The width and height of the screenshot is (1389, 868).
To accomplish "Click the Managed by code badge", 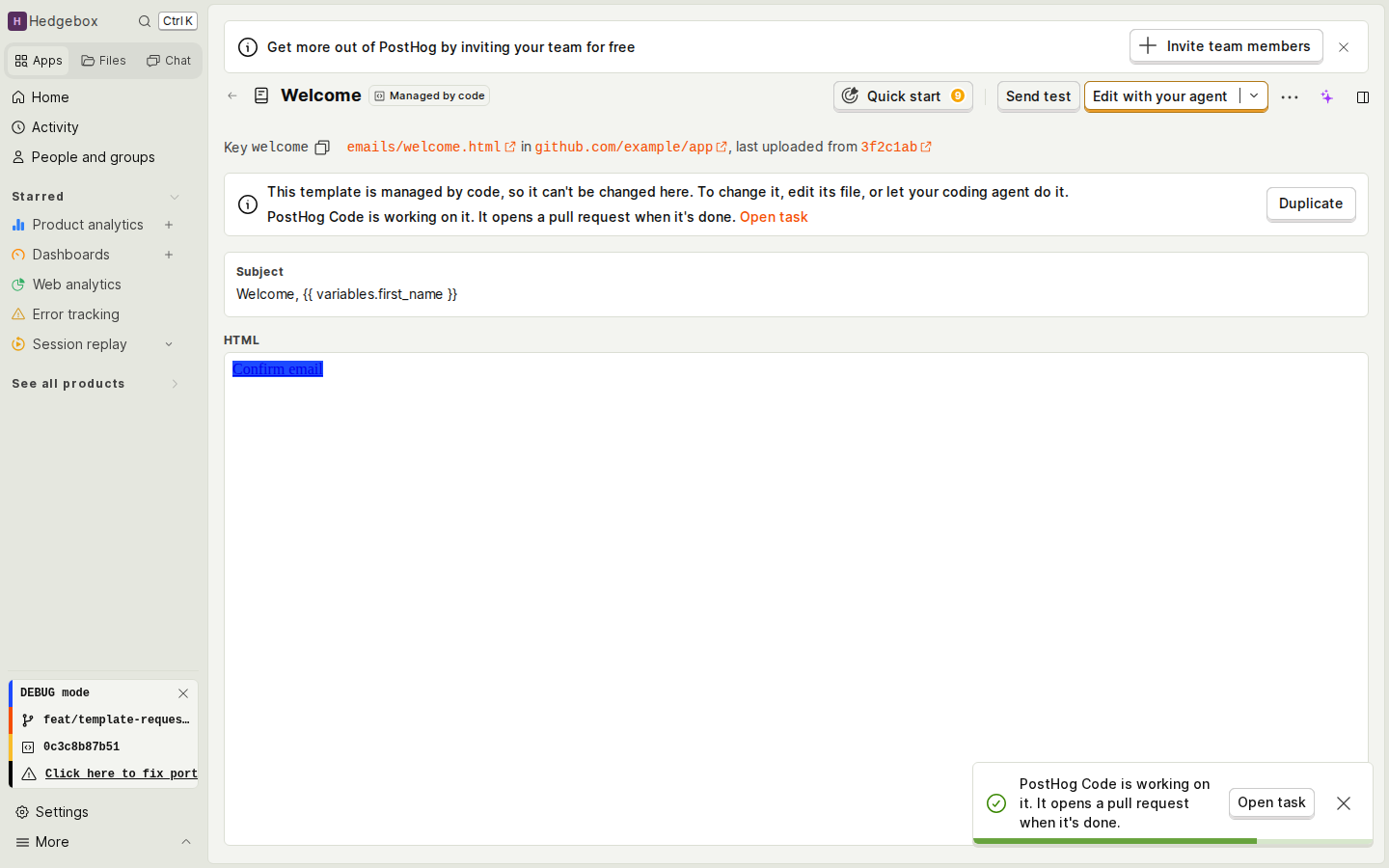I will tap(429, 95).
